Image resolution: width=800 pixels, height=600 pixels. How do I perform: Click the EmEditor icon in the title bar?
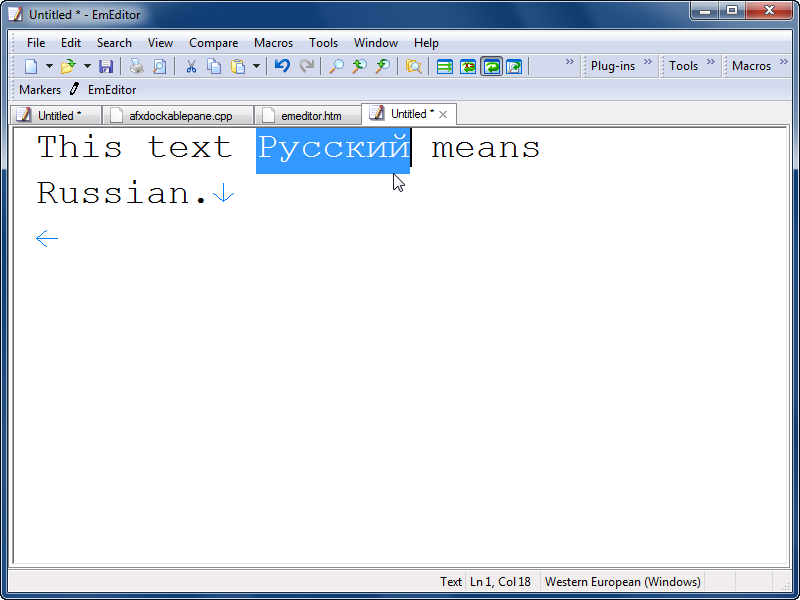tap(16, 14)
